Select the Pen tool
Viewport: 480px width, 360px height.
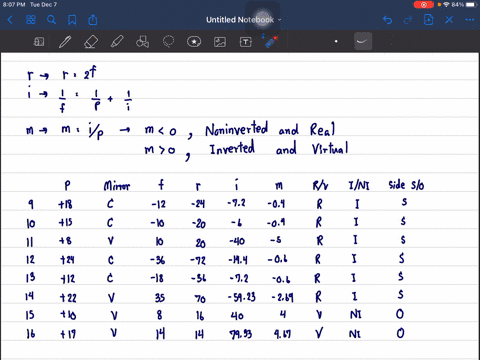click(65, 42)
